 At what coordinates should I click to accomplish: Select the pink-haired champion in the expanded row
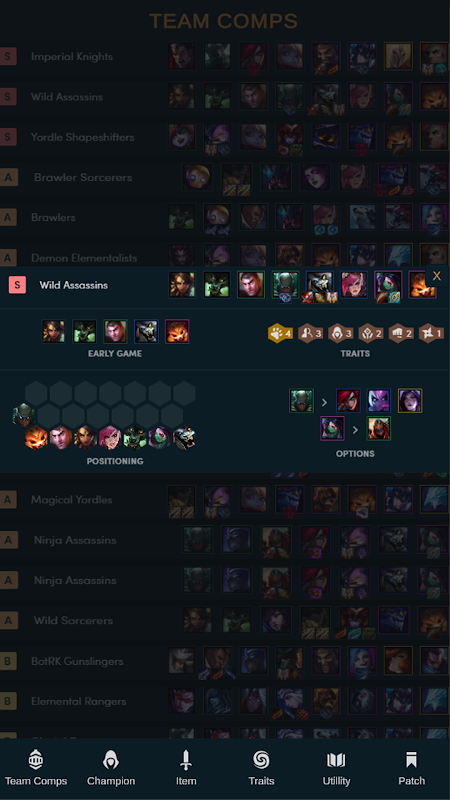(354, 285)
